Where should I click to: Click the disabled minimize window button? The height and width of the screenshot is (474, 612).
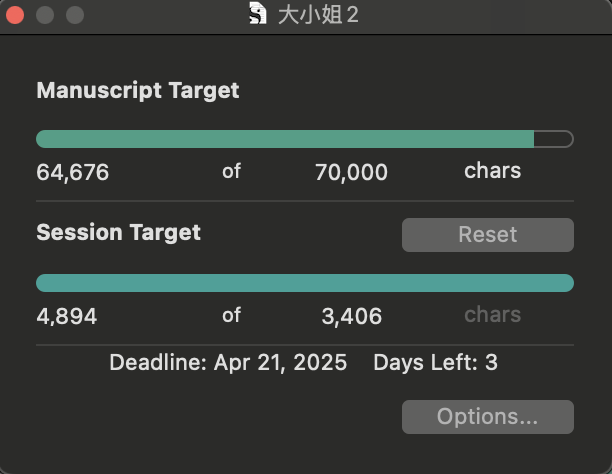pos(45,15)
